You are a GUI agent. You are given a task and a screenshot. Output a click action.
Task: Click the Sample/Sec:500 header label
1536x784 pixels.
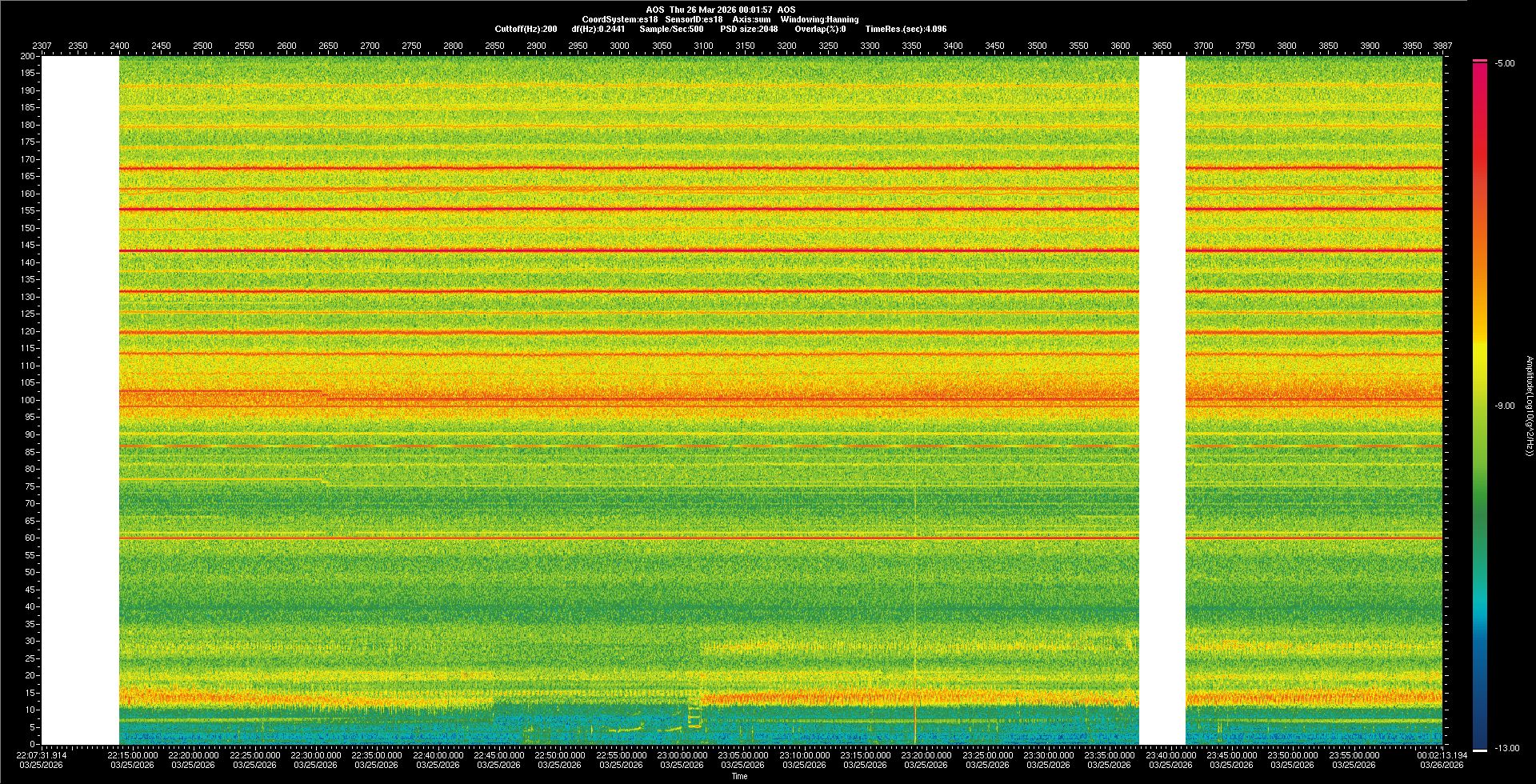[x=671, y=29]
